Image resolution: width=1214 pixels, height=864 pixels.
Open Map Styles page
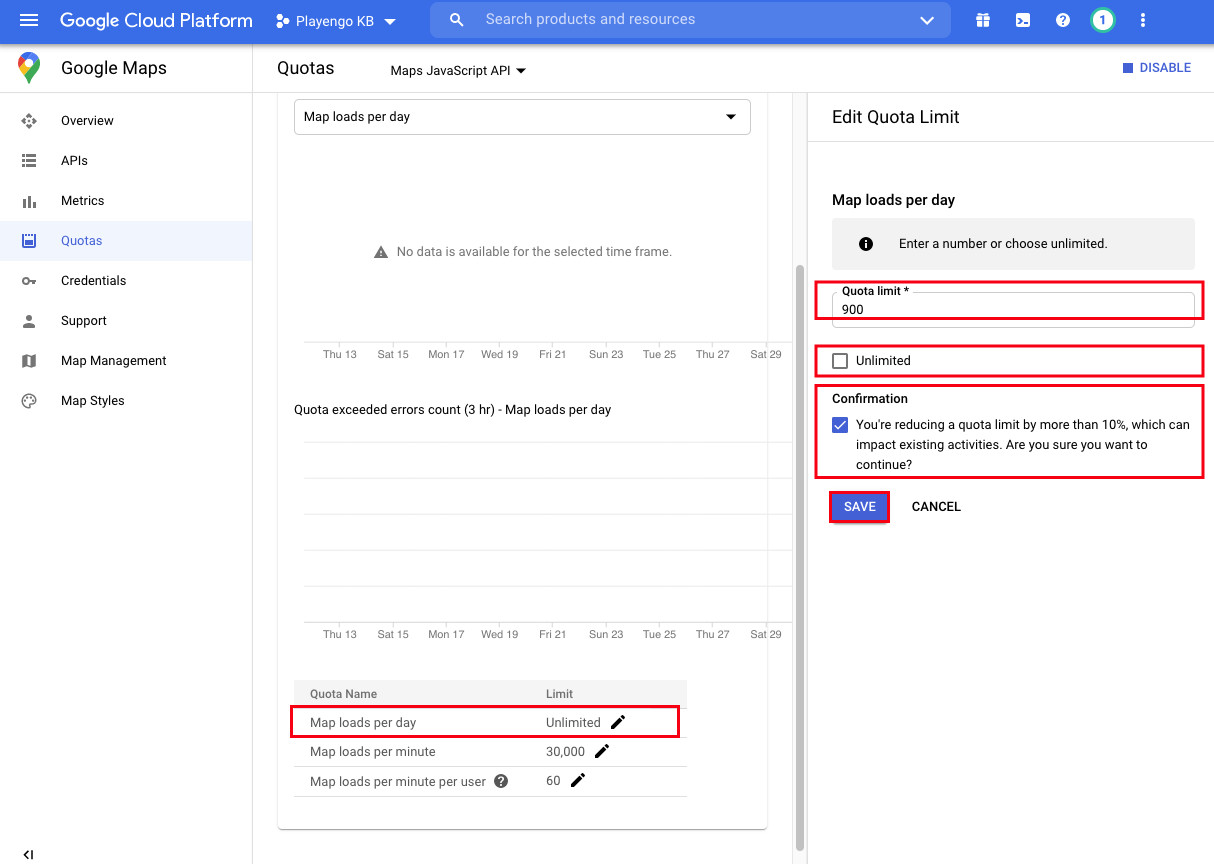pos(92,401)
